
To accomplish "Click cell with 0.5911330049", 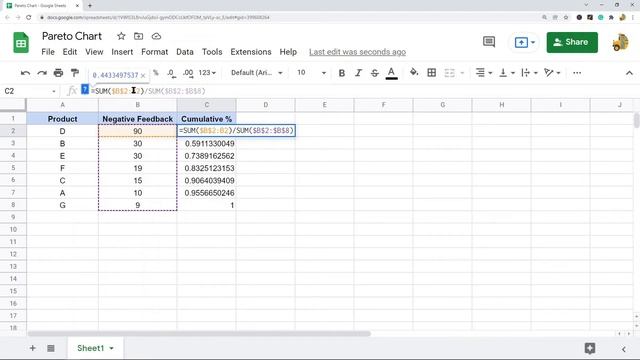I will click(207, 144).
